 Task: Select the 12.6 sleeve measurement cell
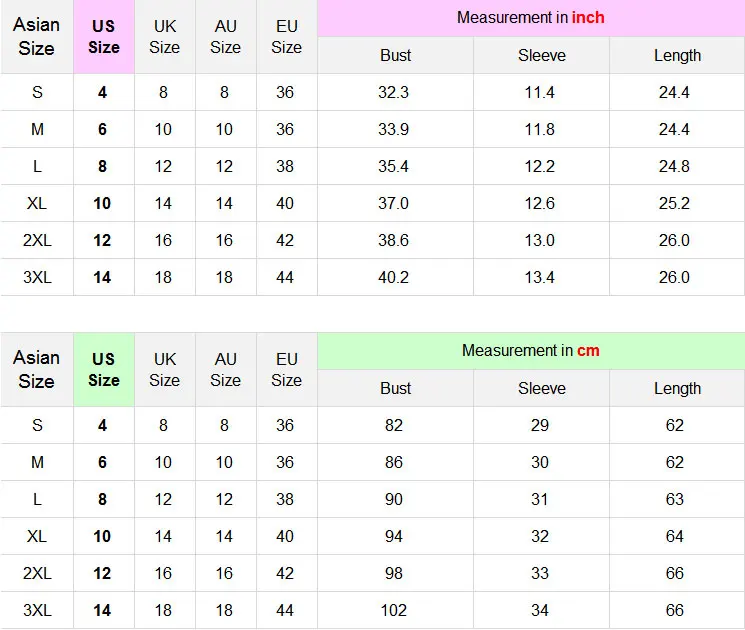coord(540,203)
